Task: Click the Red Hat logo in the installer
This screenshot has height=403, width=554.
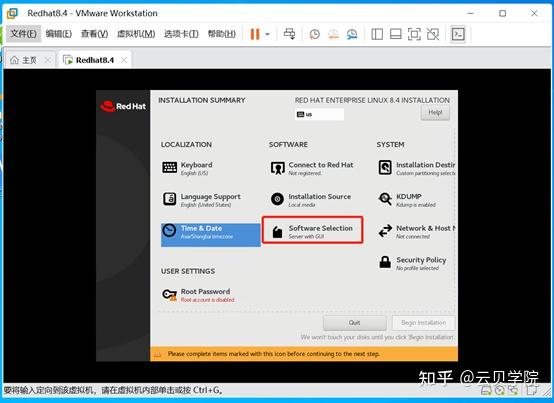Action: [123, 106]
